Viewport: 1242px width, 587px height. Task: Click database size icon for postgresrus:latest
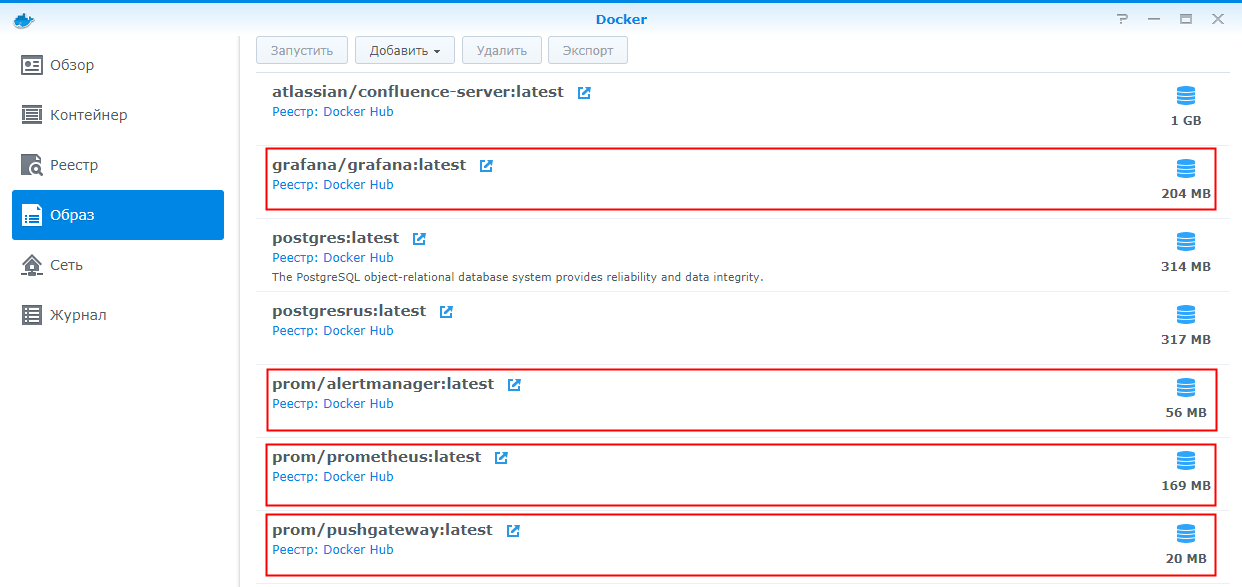1186,315
